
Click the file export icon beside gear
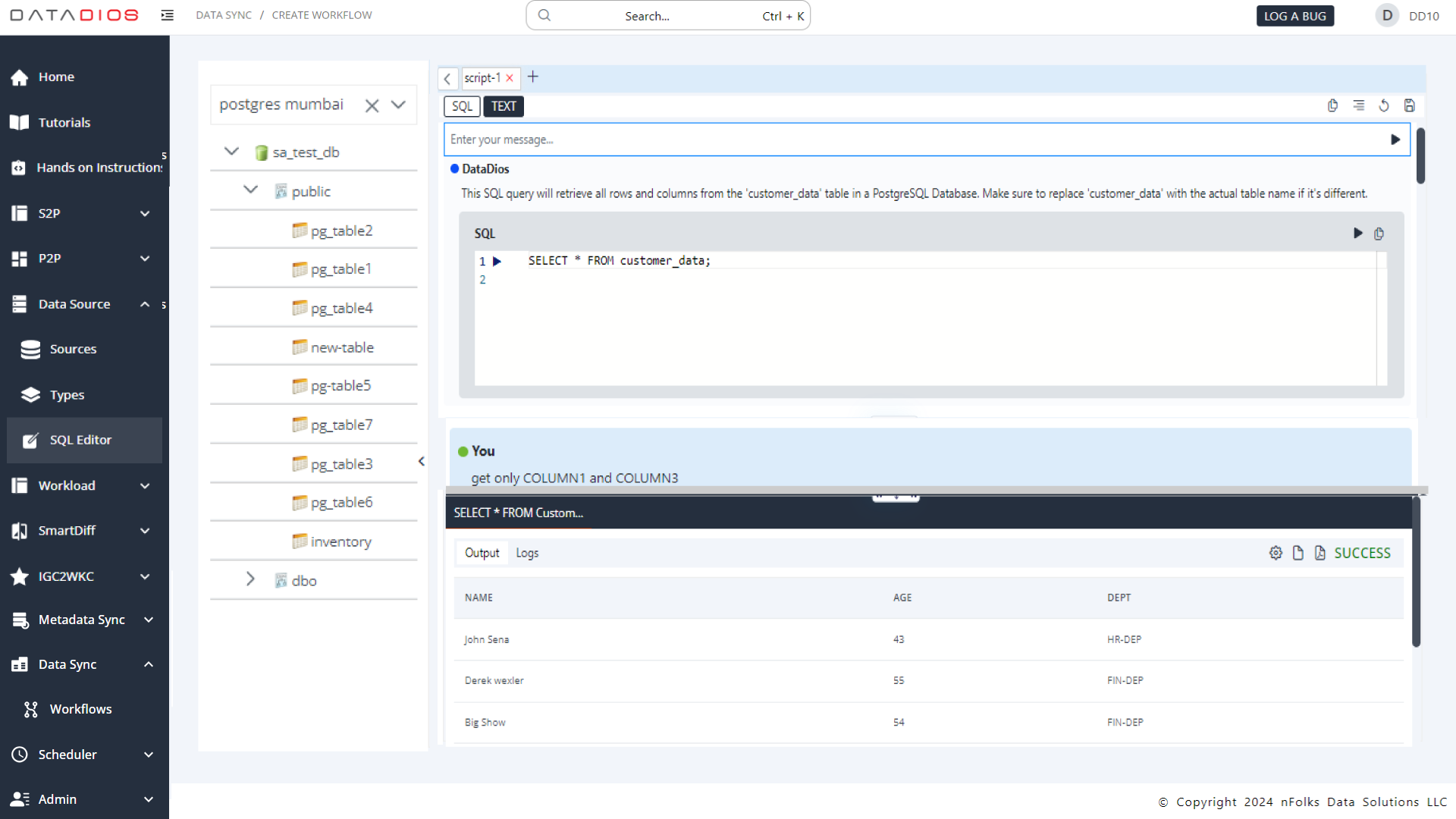pos(1298,553)
